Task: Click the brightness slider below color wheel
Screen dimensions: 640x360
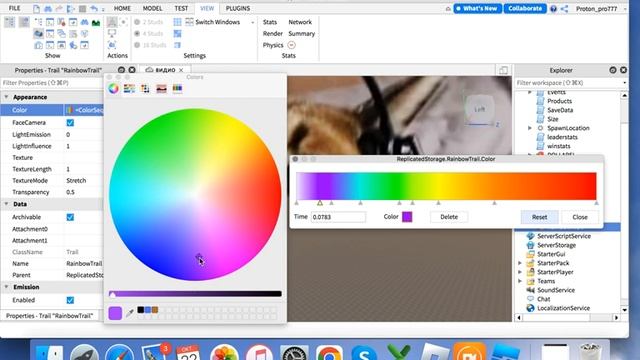Action: [195, 293]
